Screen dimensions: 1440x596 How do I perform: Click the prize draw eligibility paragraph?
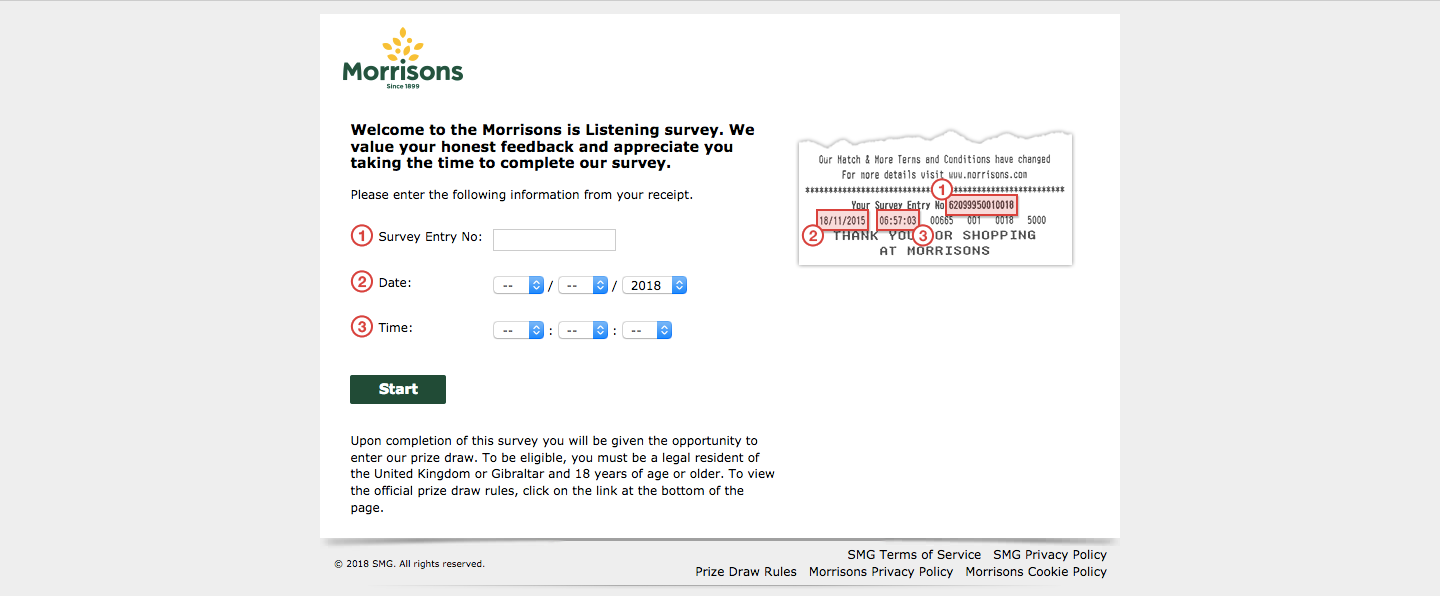pyautogui.click(x=562, y=474)
